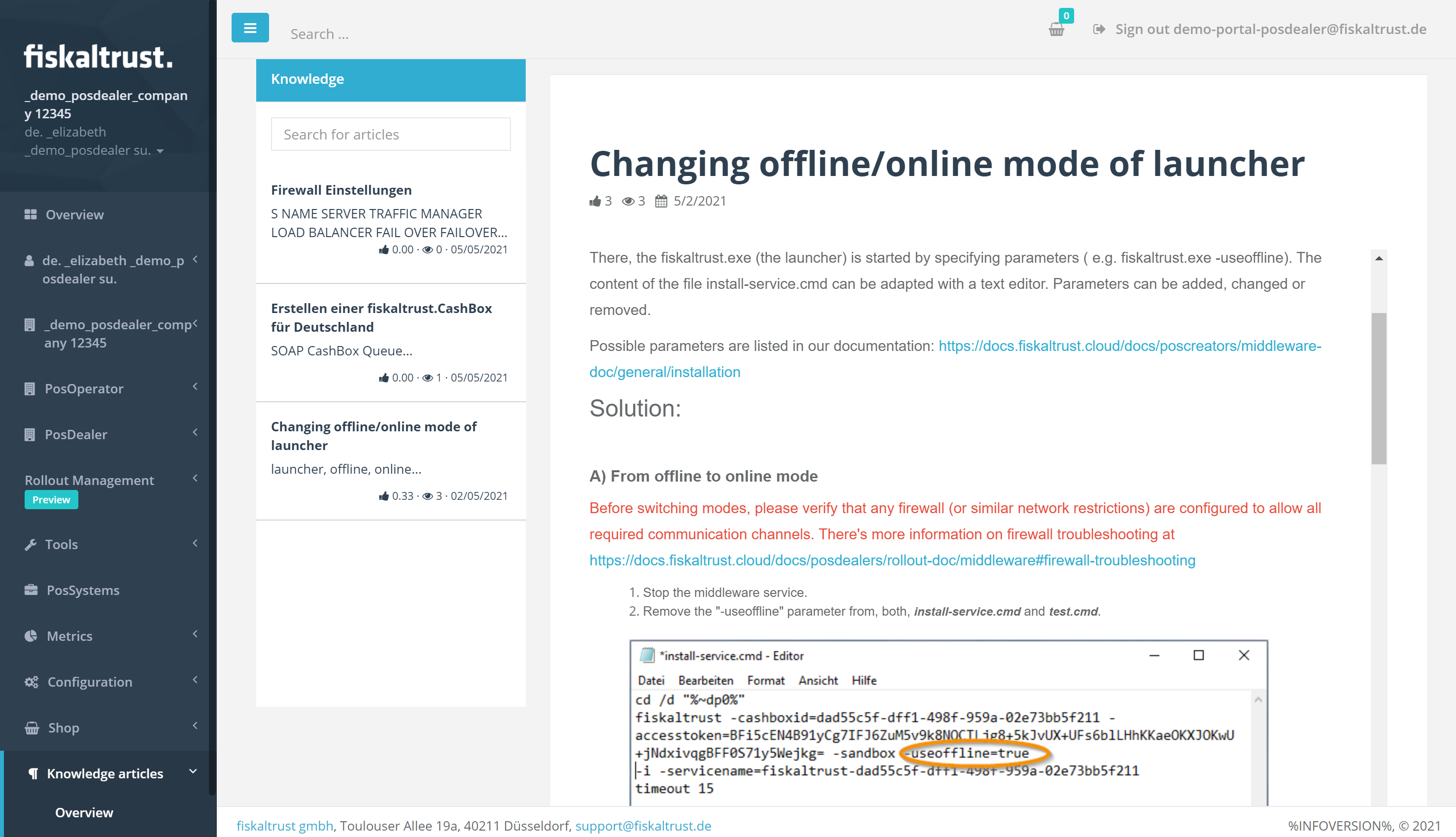1456x837 pixels.
Task: Click the Search for articles field
Action: 391,135
